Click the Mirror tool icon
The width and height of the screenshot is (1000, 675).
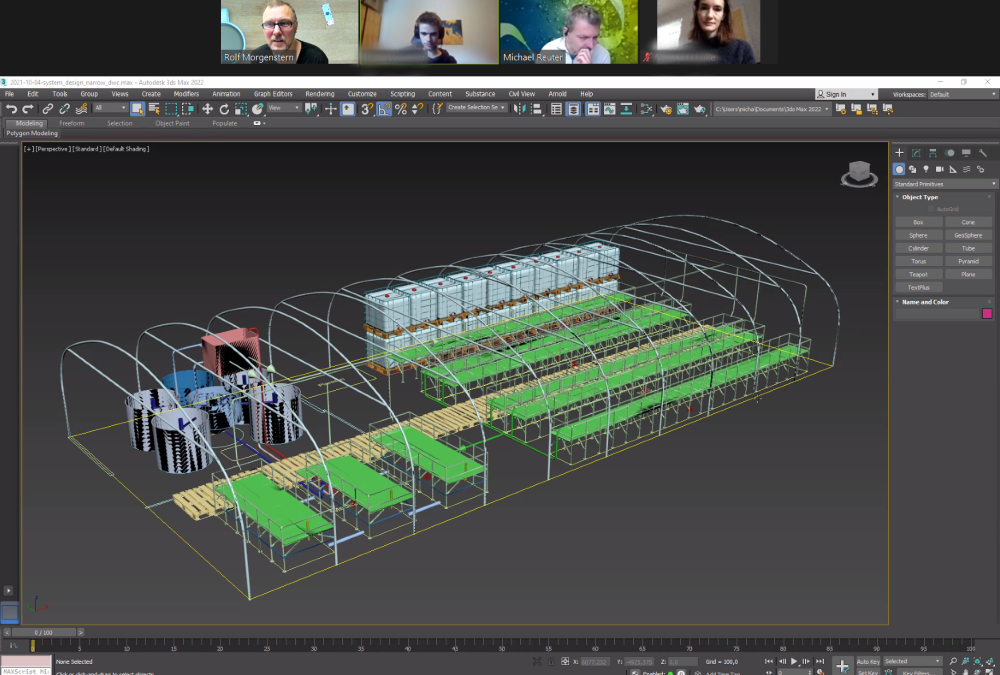(x=519, y=109)
